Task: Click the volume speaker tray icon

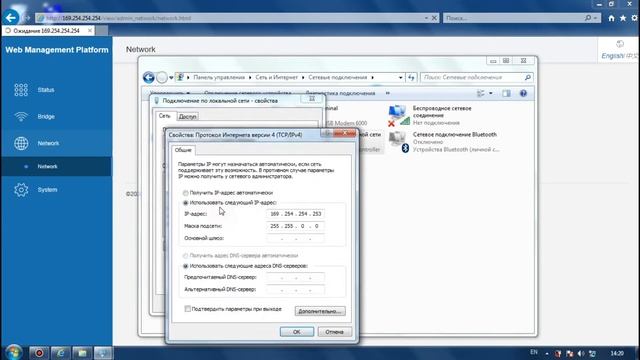Action: coord(581,353)
